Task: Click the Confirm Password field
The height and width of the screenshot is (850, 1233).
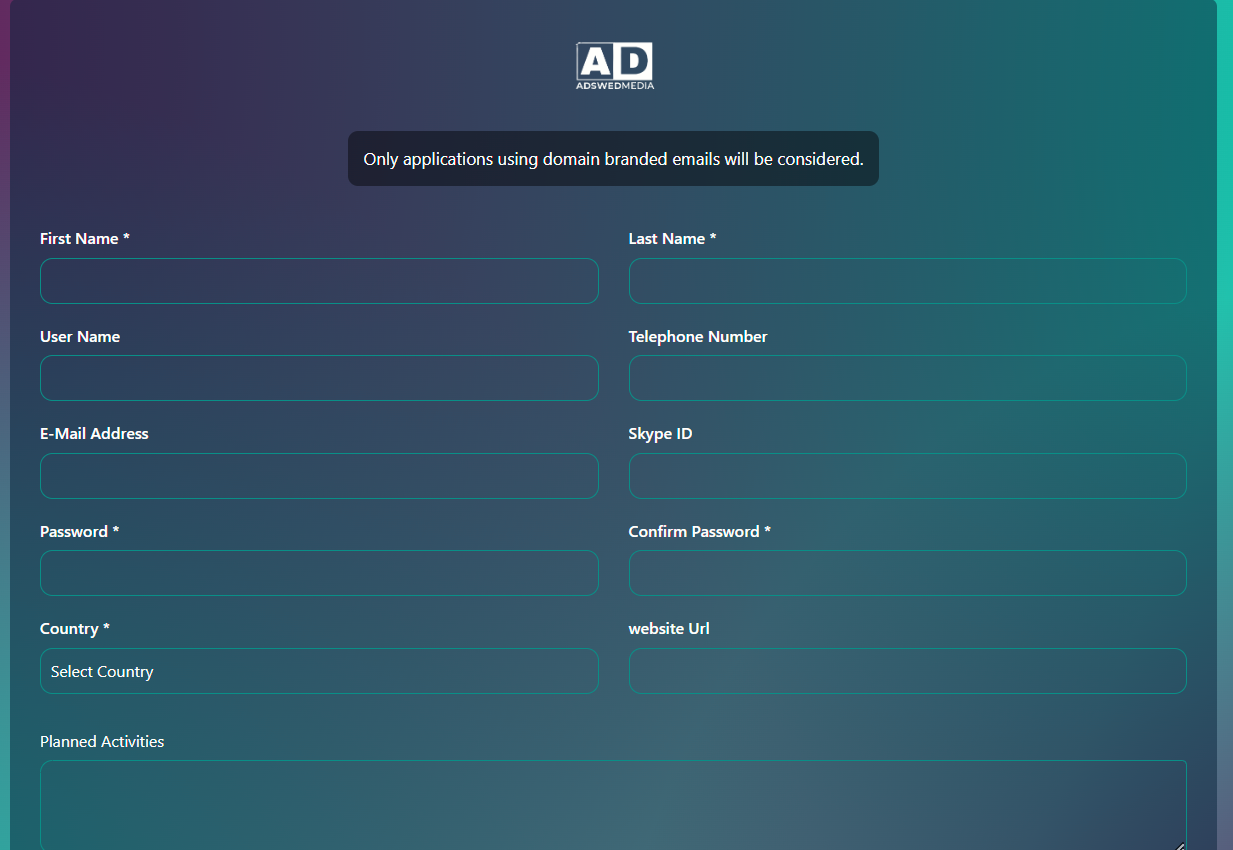Action: click(907, 573)
